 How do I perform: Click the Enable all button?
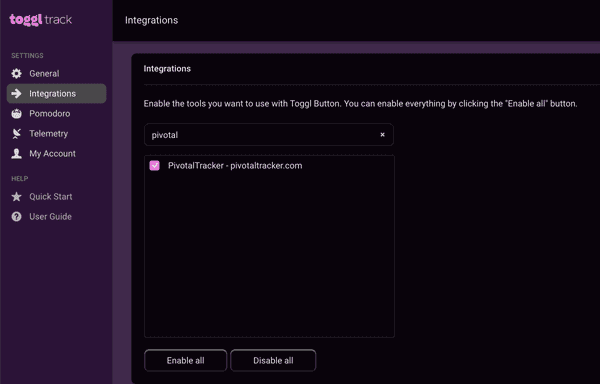point(186,360)
